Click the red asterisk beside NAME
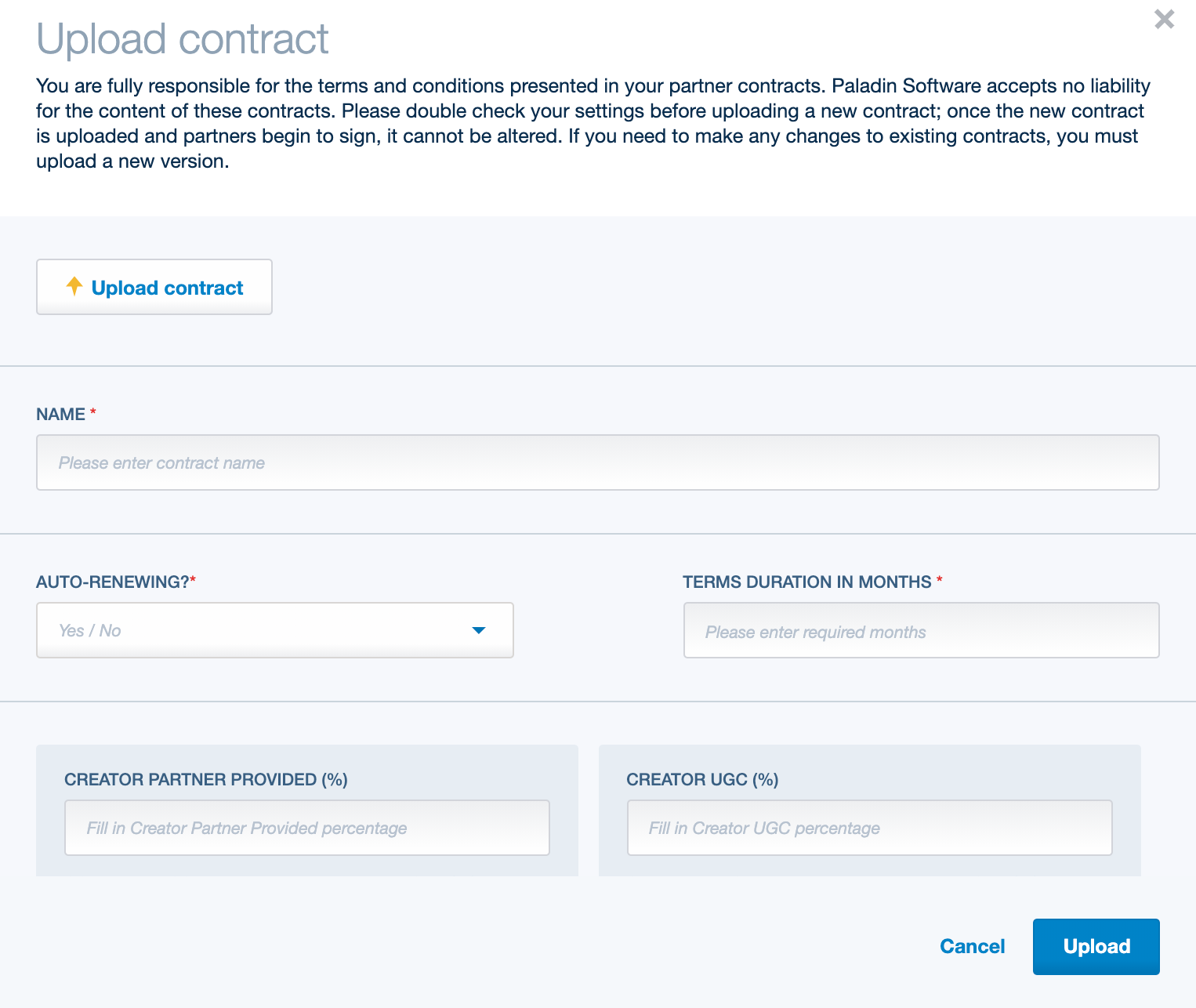 coord(93,412)
